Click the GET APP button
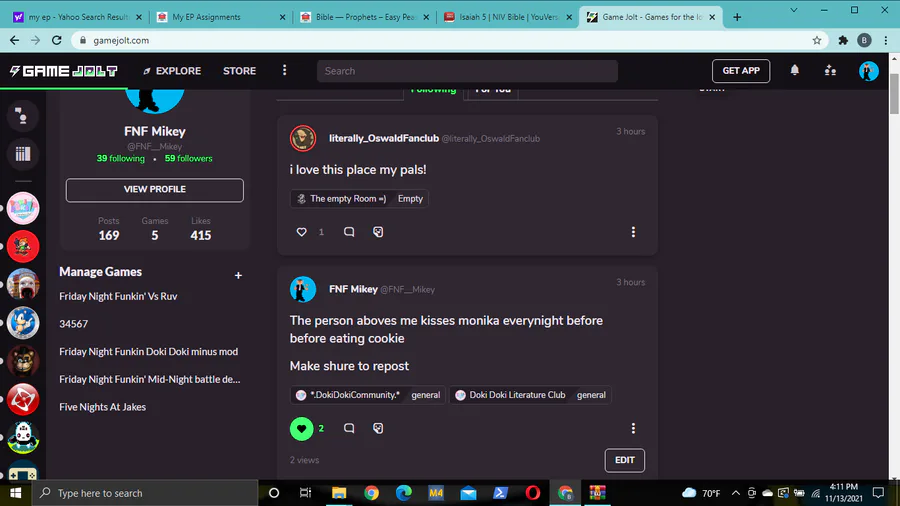The image size is (900, 506). coord(740,71)
